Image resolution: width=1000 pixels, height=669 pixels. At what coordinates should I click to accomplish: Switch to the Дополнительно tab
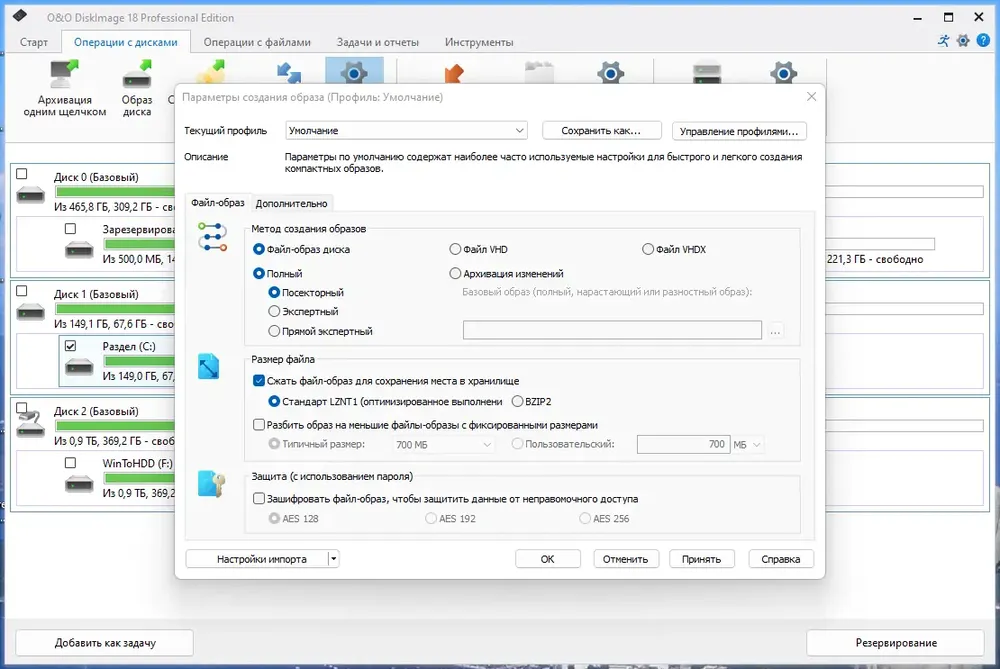tap(291, 203)
